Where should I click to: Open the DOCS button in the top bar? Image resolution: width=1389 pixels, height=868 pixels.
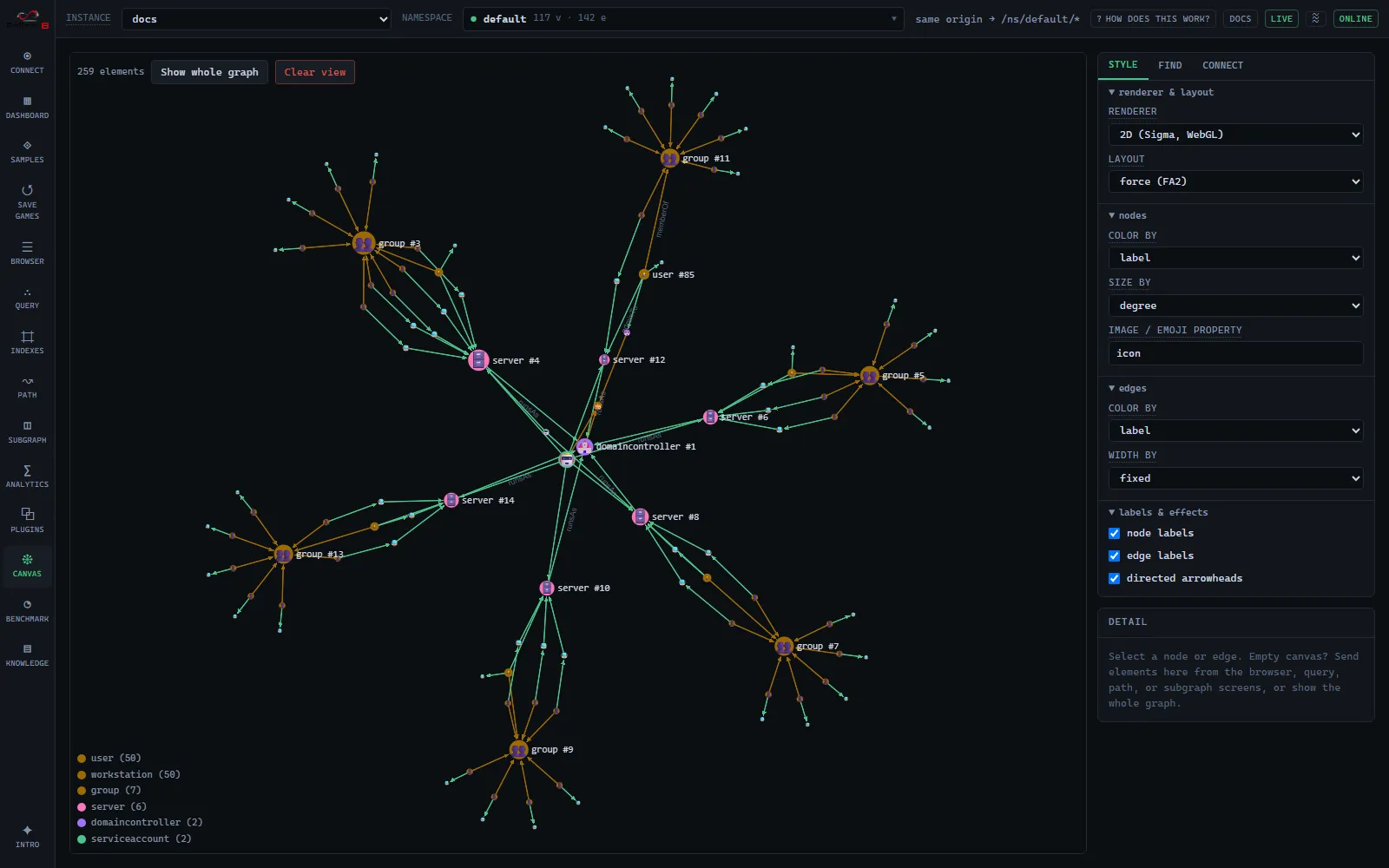tap(1240, 18)
